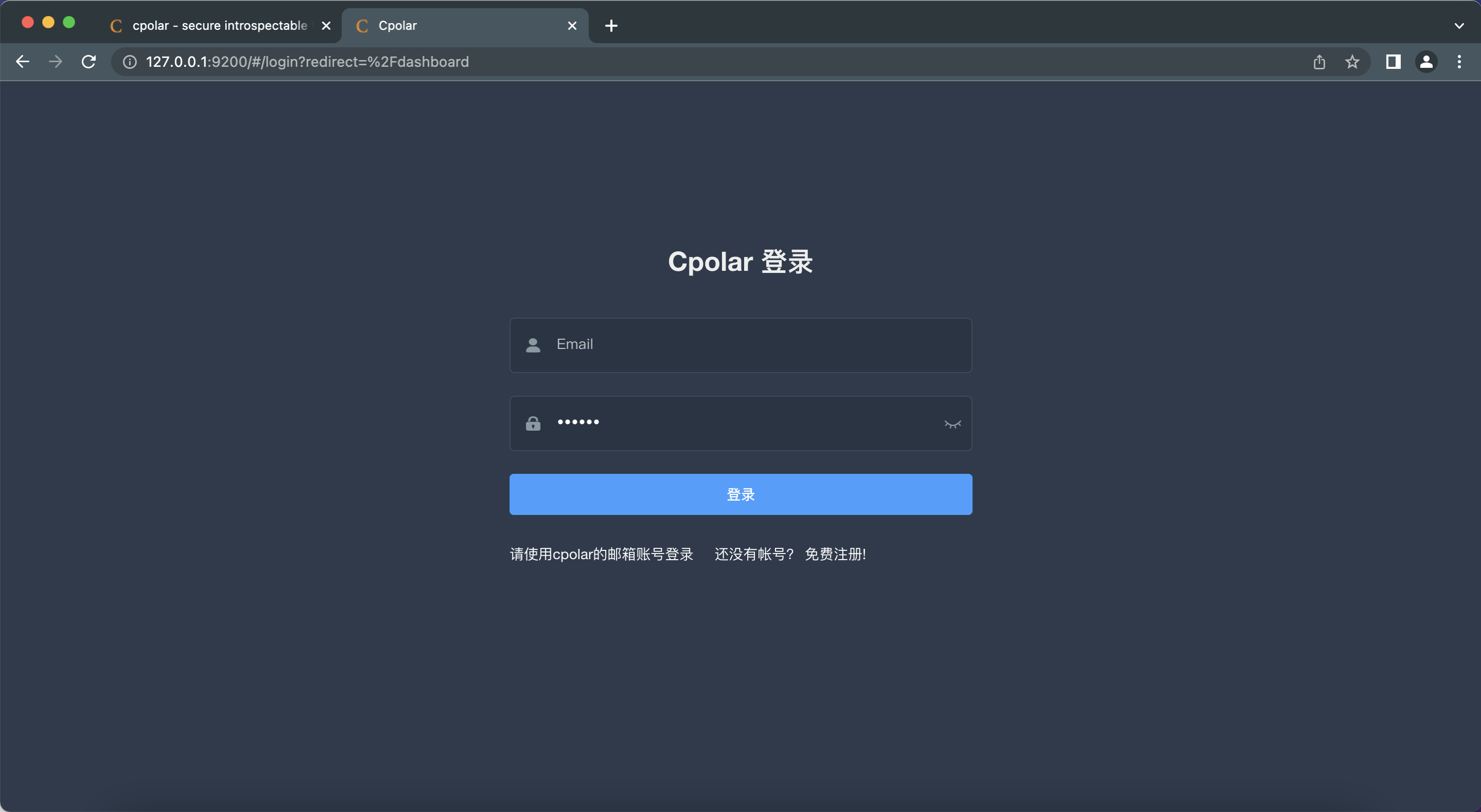Bookmark the page with the star icon
This screenshot has width=1481, height=812.
pos(1351,62)
